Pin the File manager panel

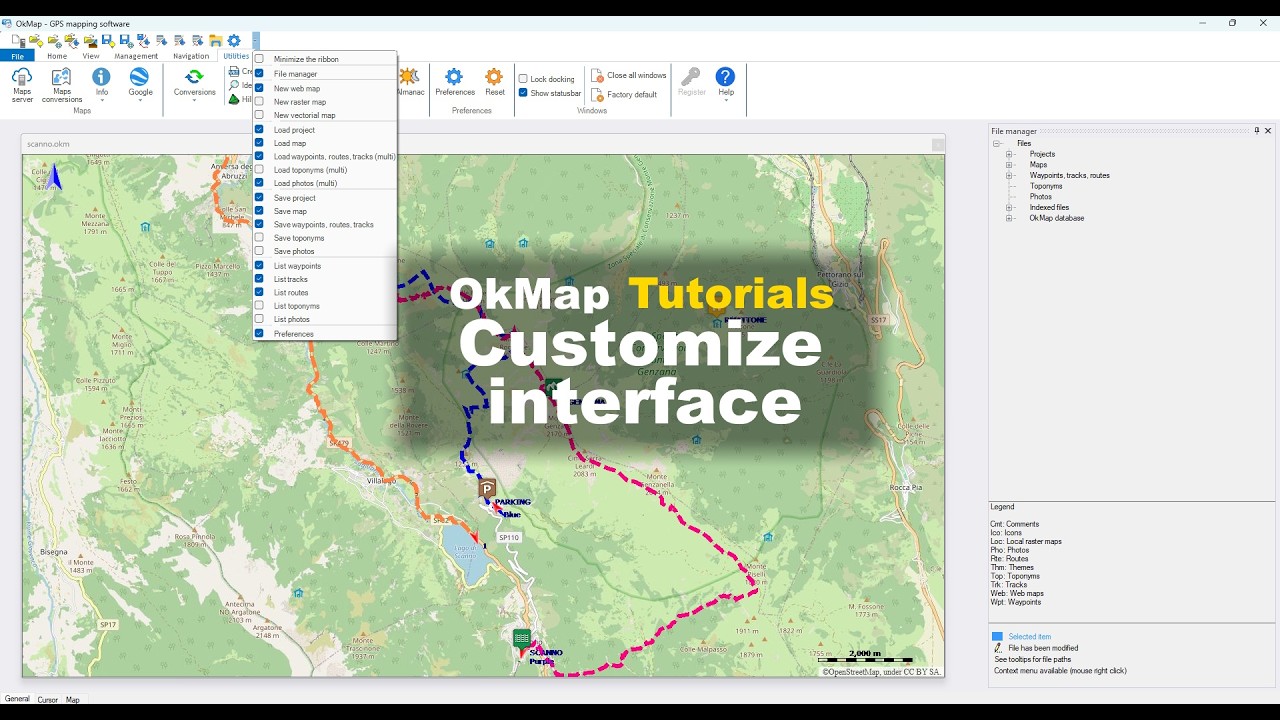1257,131
